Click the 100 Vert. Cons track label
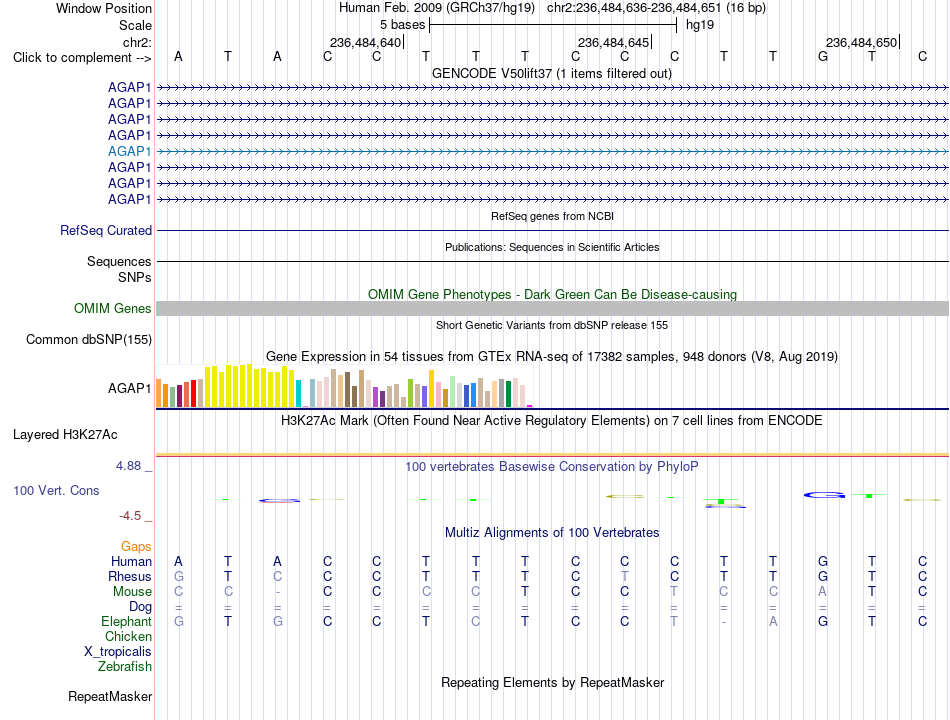This screenshot has width=950, height=720. (56, 490)
